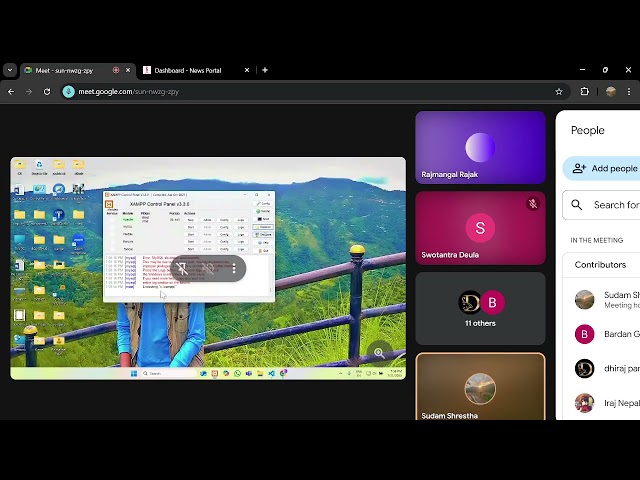Viewport: 640px width, 480px height.
Task: Open a new Chrome tab
Action: click(265, 70)
